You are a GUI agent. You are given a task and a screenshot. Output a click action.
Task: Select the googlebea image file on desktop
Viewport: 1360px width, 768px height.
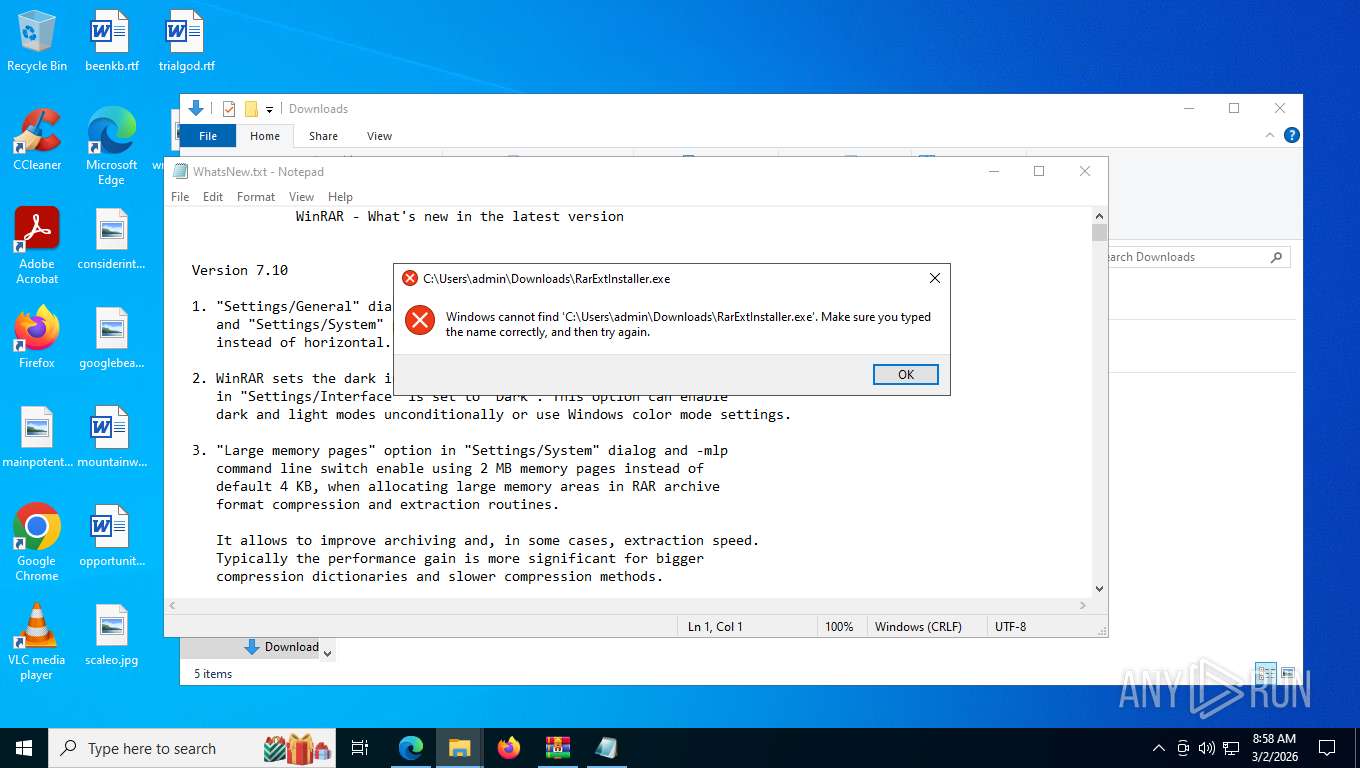tap(111, 338)
